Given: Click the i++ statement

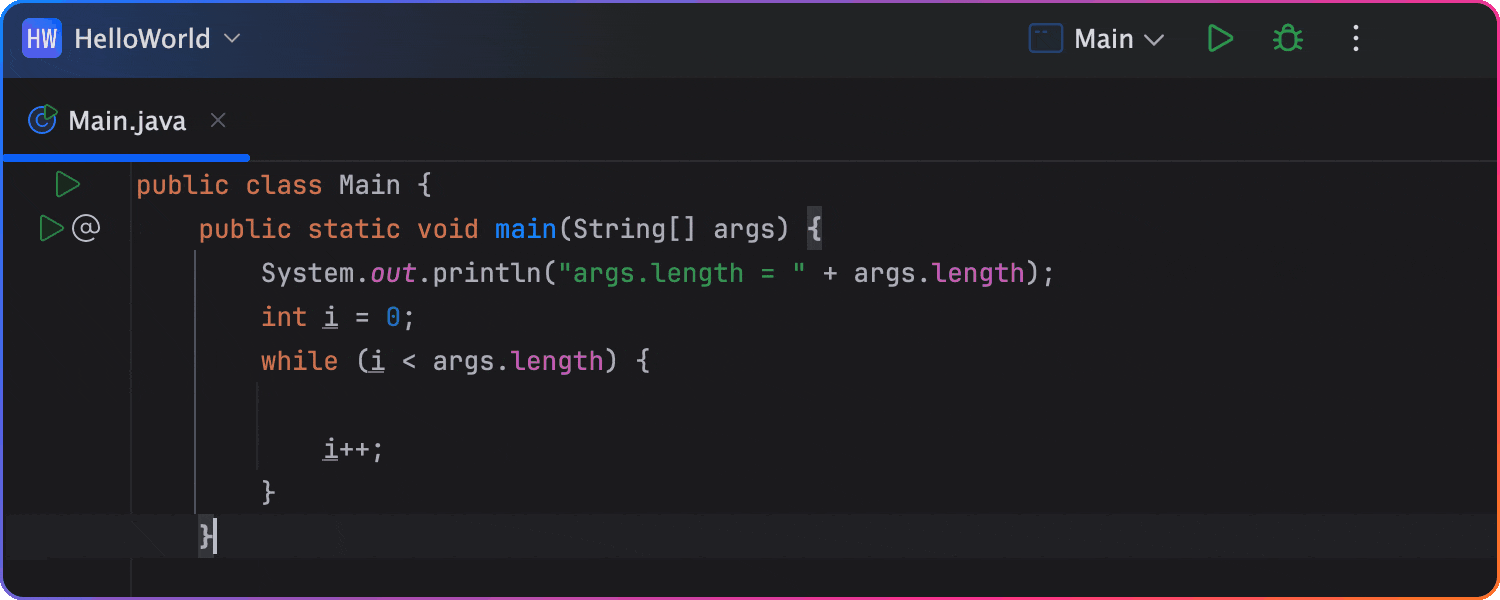Looking at the screenshot, I should point(353,449).
